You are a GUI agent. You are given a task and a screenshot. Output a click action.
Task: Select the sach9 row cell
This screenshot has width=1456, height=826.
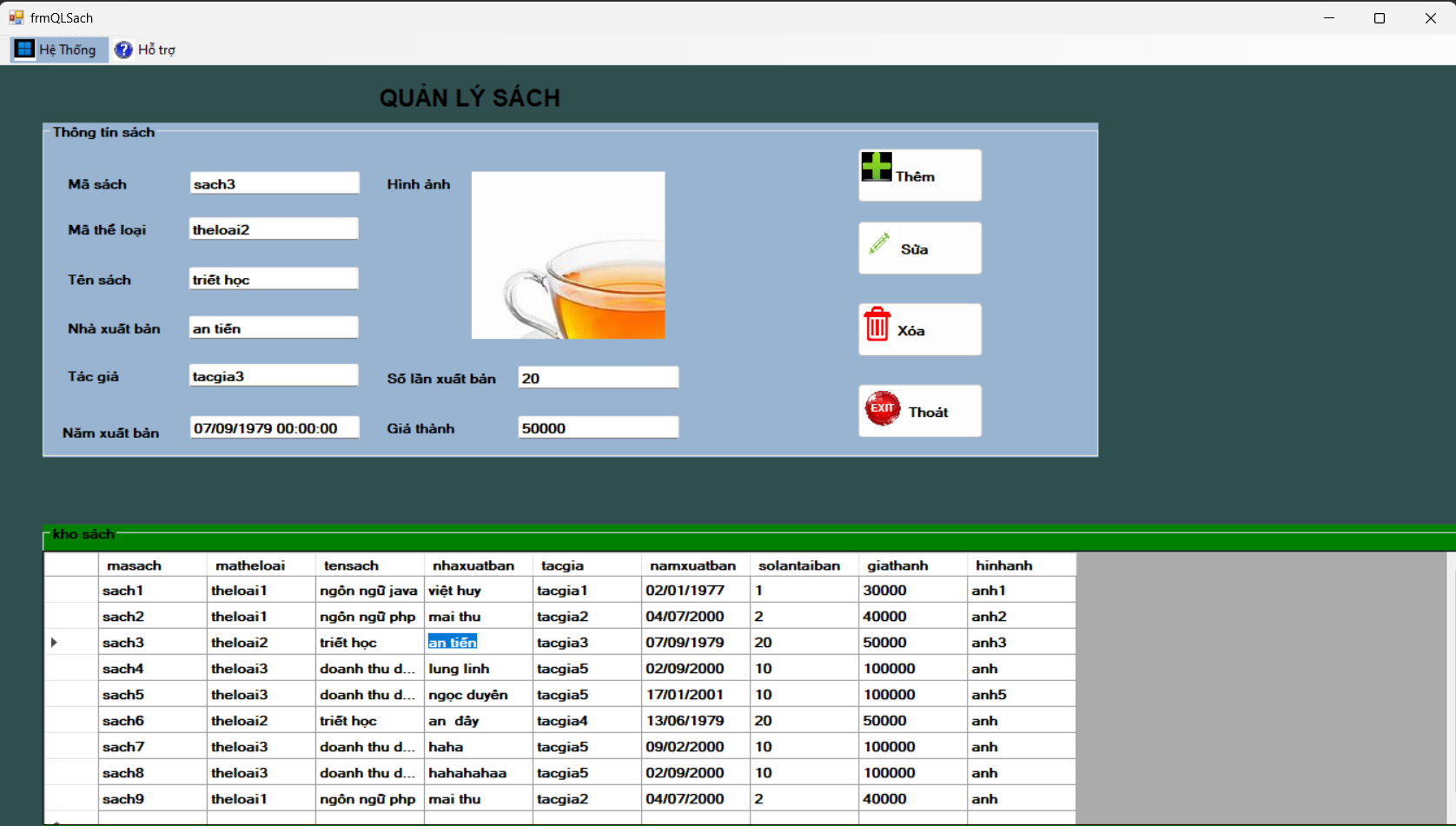[152, 798]
